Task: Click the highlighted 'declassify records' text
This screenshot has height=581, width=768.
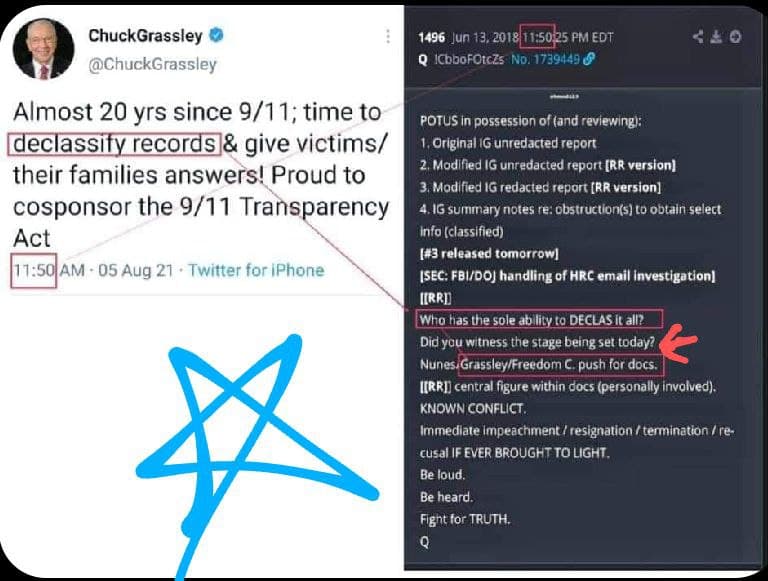Action: click(x=114, y=144)
